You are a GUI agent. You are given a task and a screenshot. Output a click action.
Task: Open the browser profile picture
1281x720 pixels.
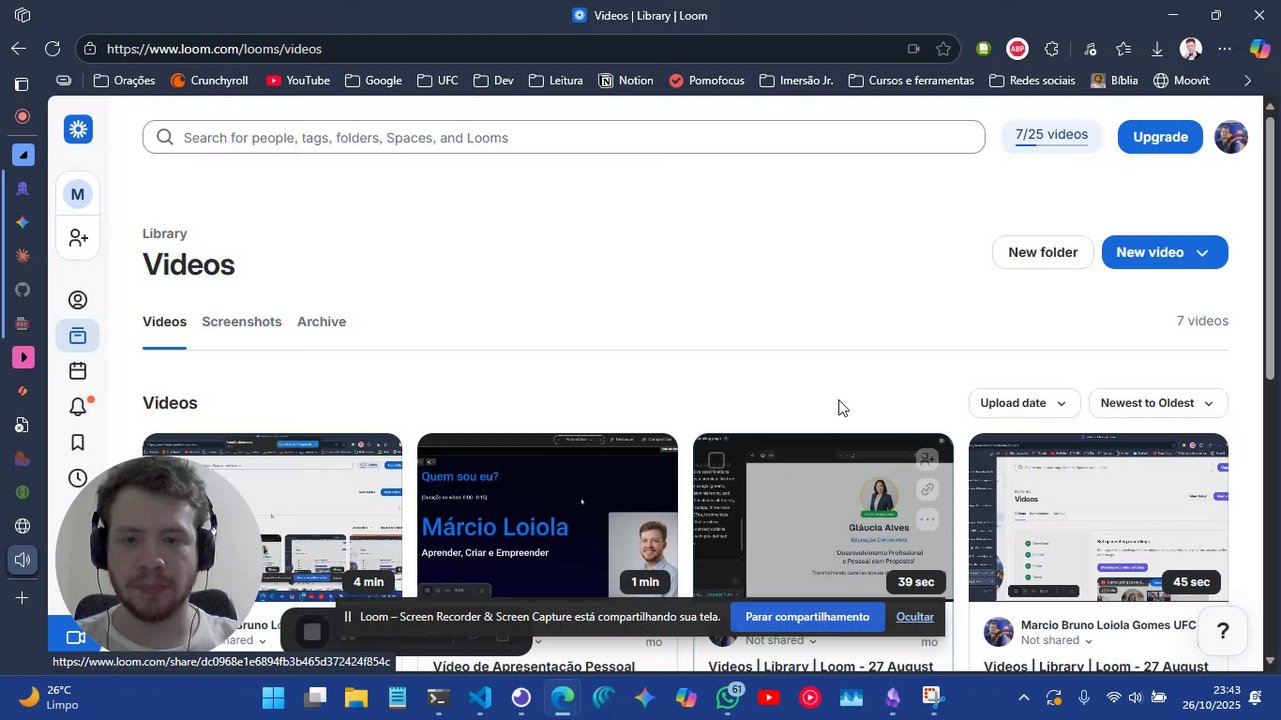click(1190, 49)
